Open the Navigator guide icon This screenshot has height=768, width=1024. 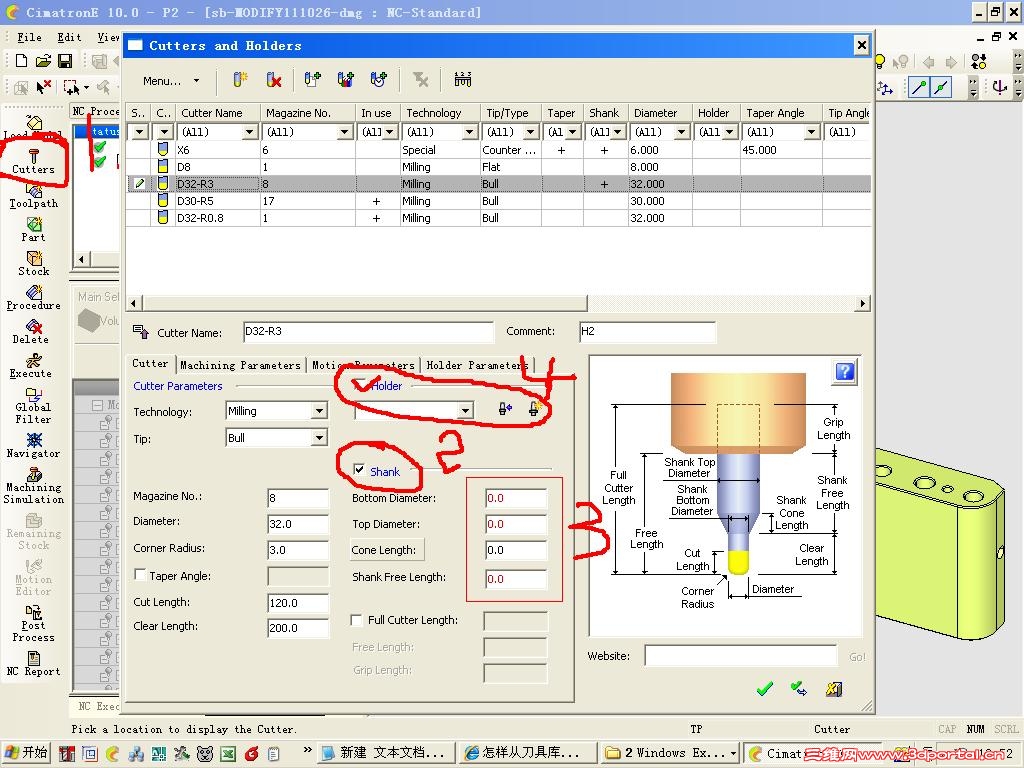point(33,445)
